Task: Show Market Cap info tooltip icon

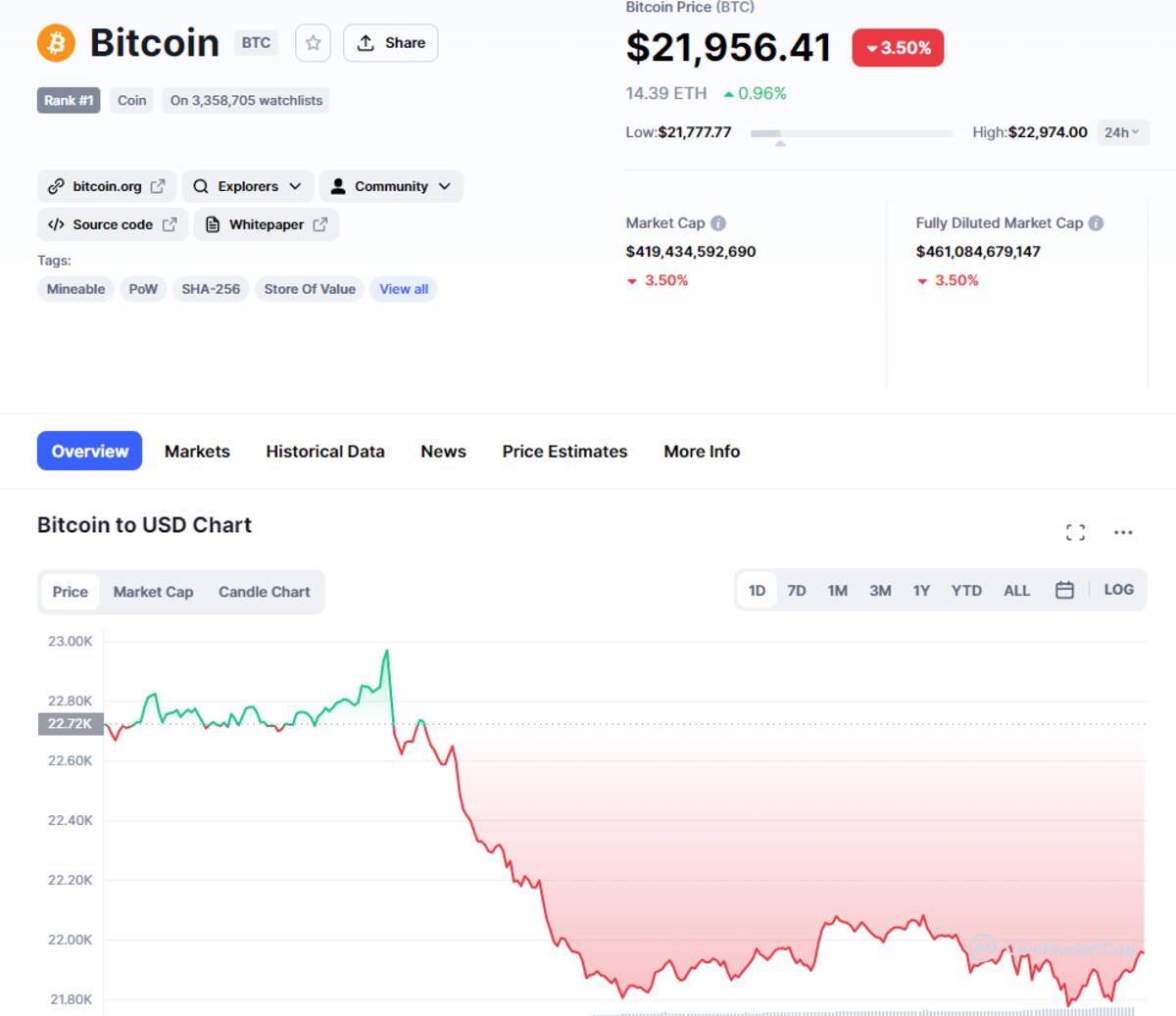Action: click(718, 223)
